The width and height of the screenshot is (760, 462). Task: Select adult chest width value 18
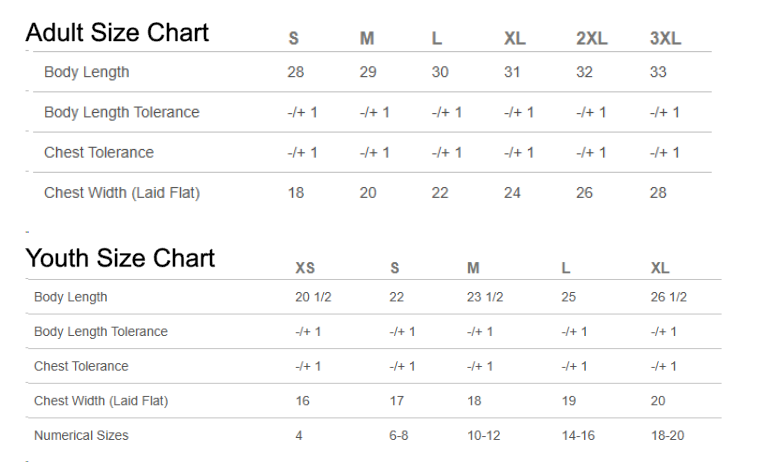point(296,193)
